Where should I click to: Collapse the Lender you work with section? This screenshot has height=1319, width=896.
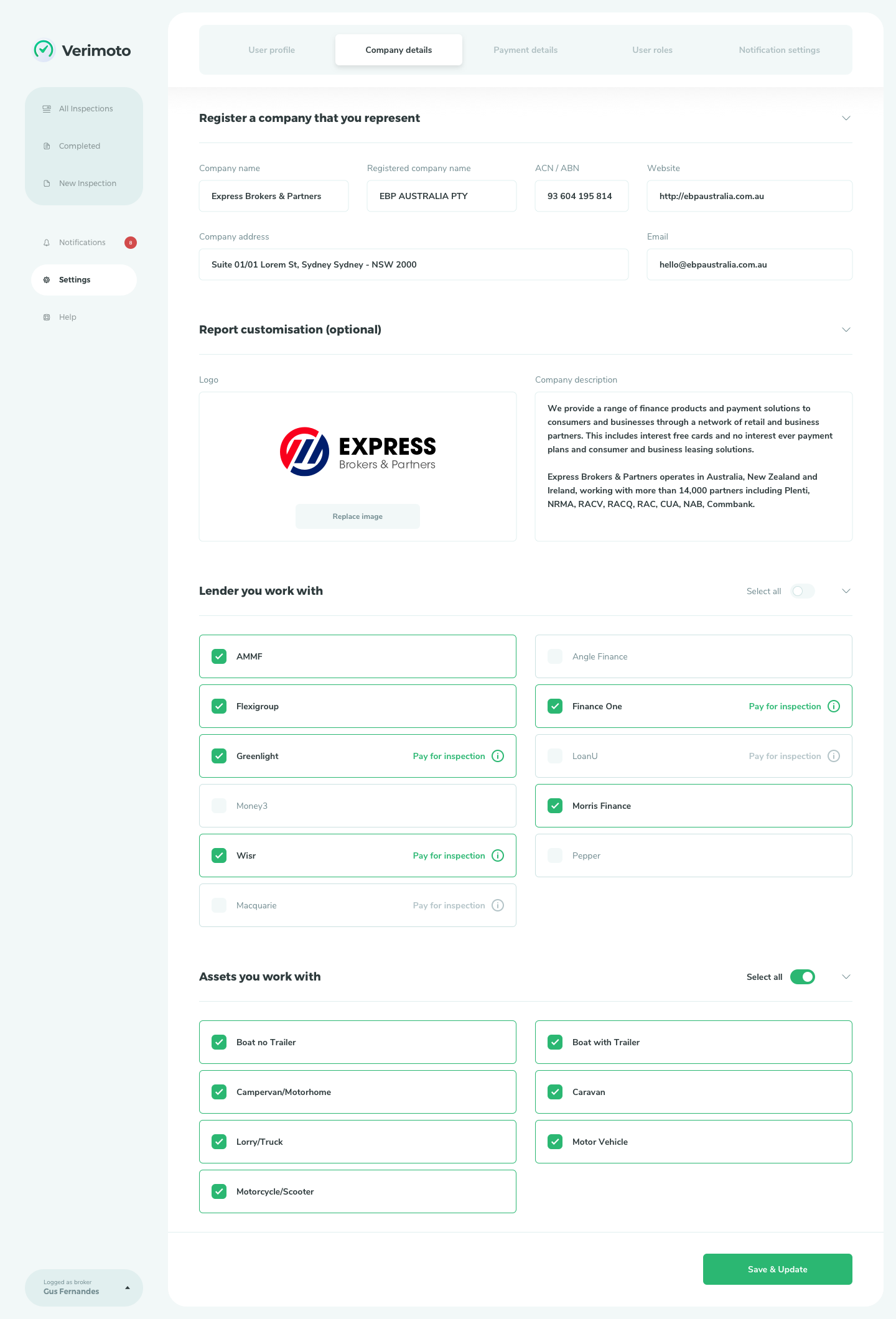click(x=846, y=591)
